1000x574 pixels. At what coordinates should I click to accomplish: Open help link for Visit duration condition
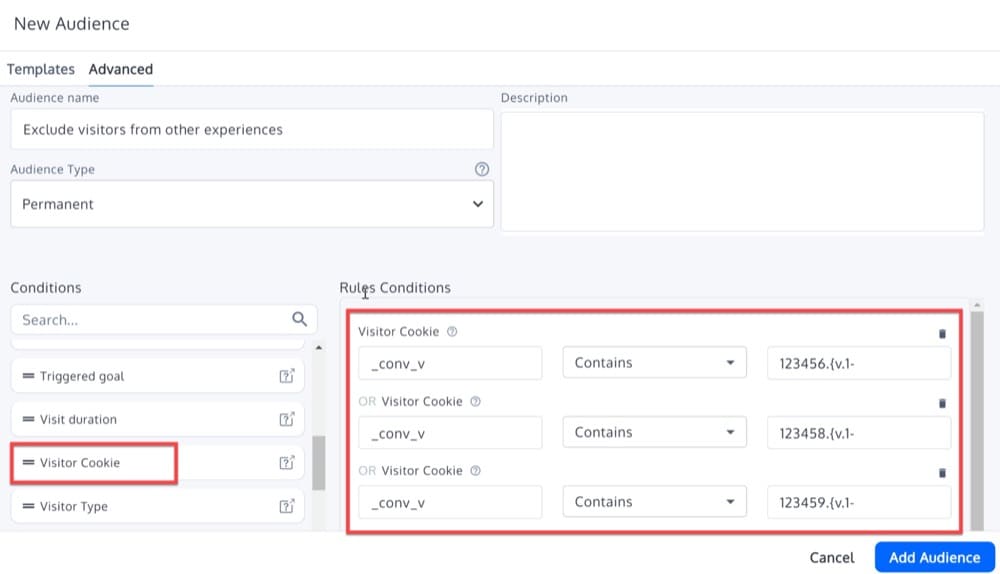(x=287, y=419)
